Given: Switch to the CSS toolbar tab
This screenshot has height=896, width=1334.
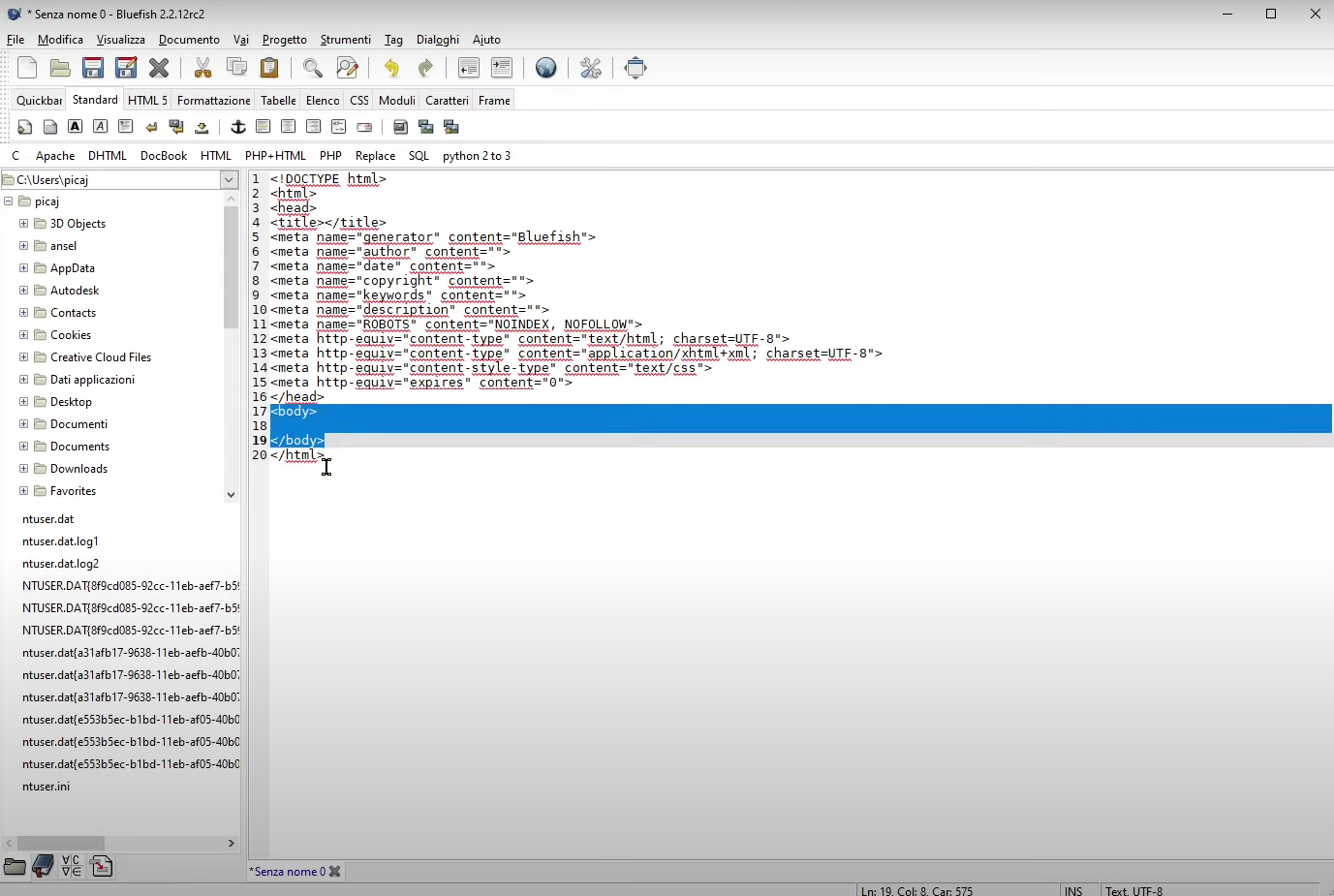Looking at the screenshot, I should point(359,101).
